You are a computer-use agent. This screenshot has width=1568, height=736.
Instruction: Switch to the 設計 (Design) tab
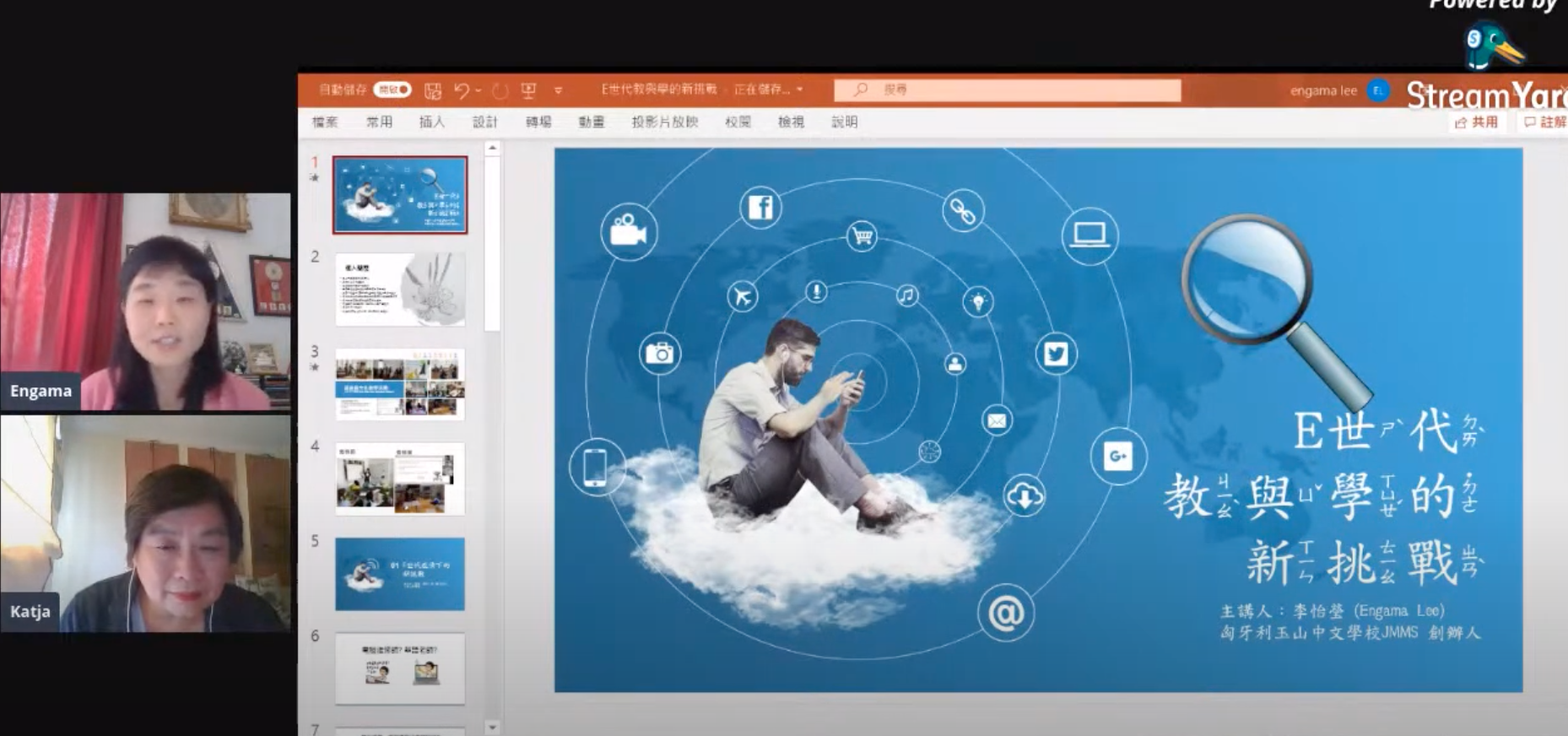[485, 122]
